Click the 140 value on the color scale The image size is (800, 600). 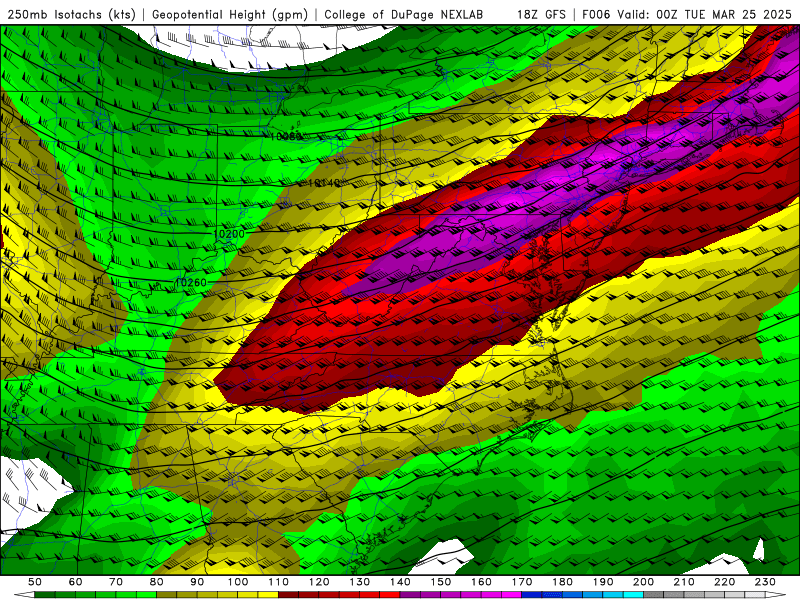400,582
